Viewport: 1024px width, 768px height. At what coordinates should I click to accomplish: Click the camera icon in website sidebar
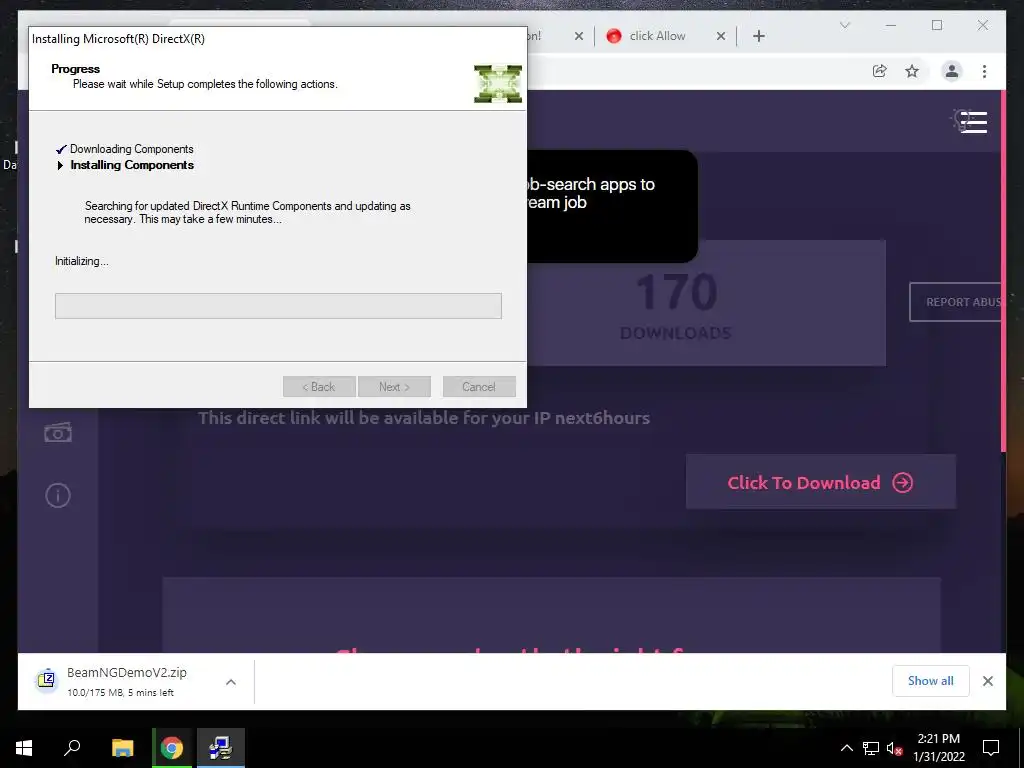(57, 432)
